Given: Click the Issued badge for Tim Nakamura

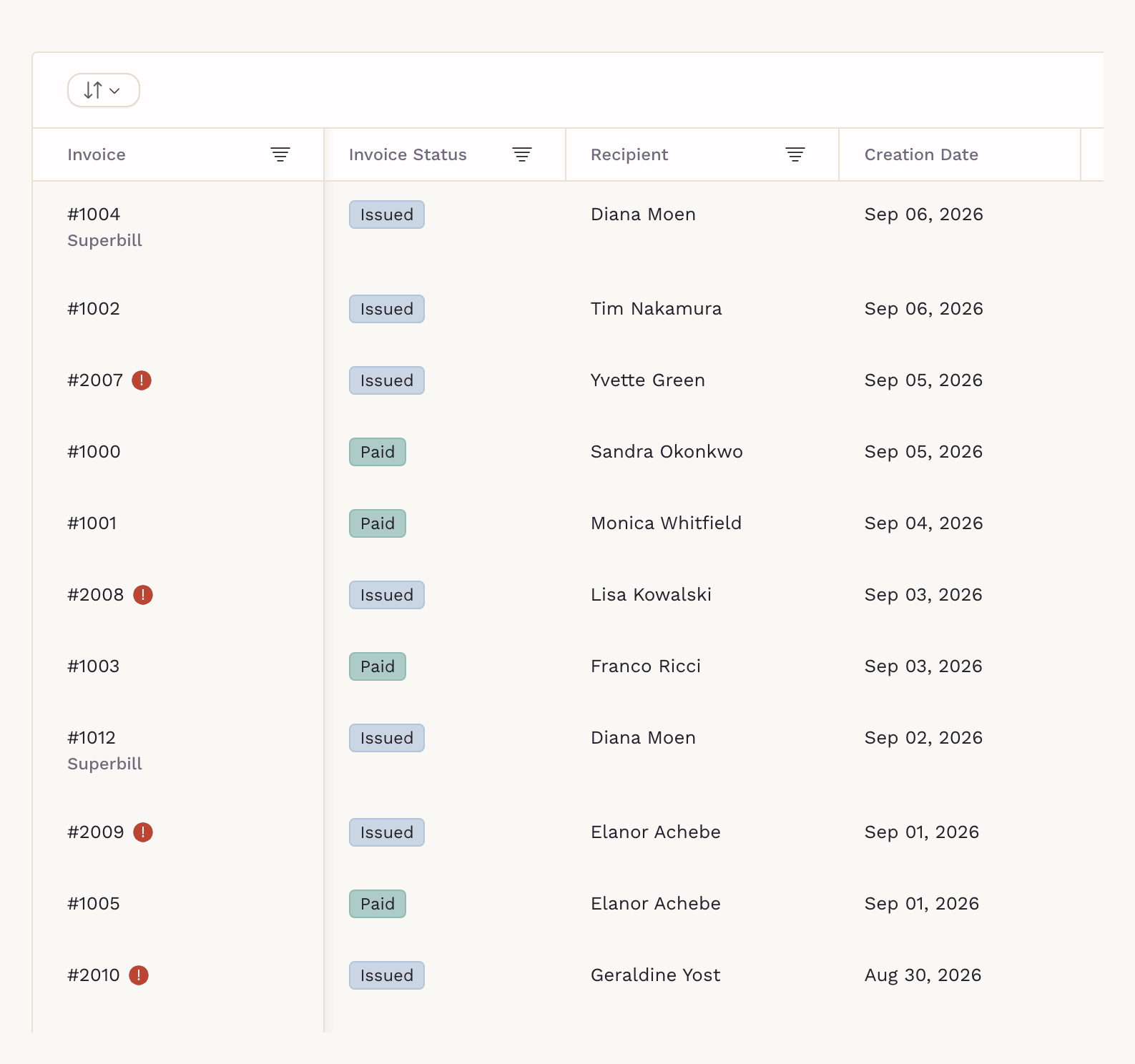Looking at the screenshot, I should coord(387,309).
